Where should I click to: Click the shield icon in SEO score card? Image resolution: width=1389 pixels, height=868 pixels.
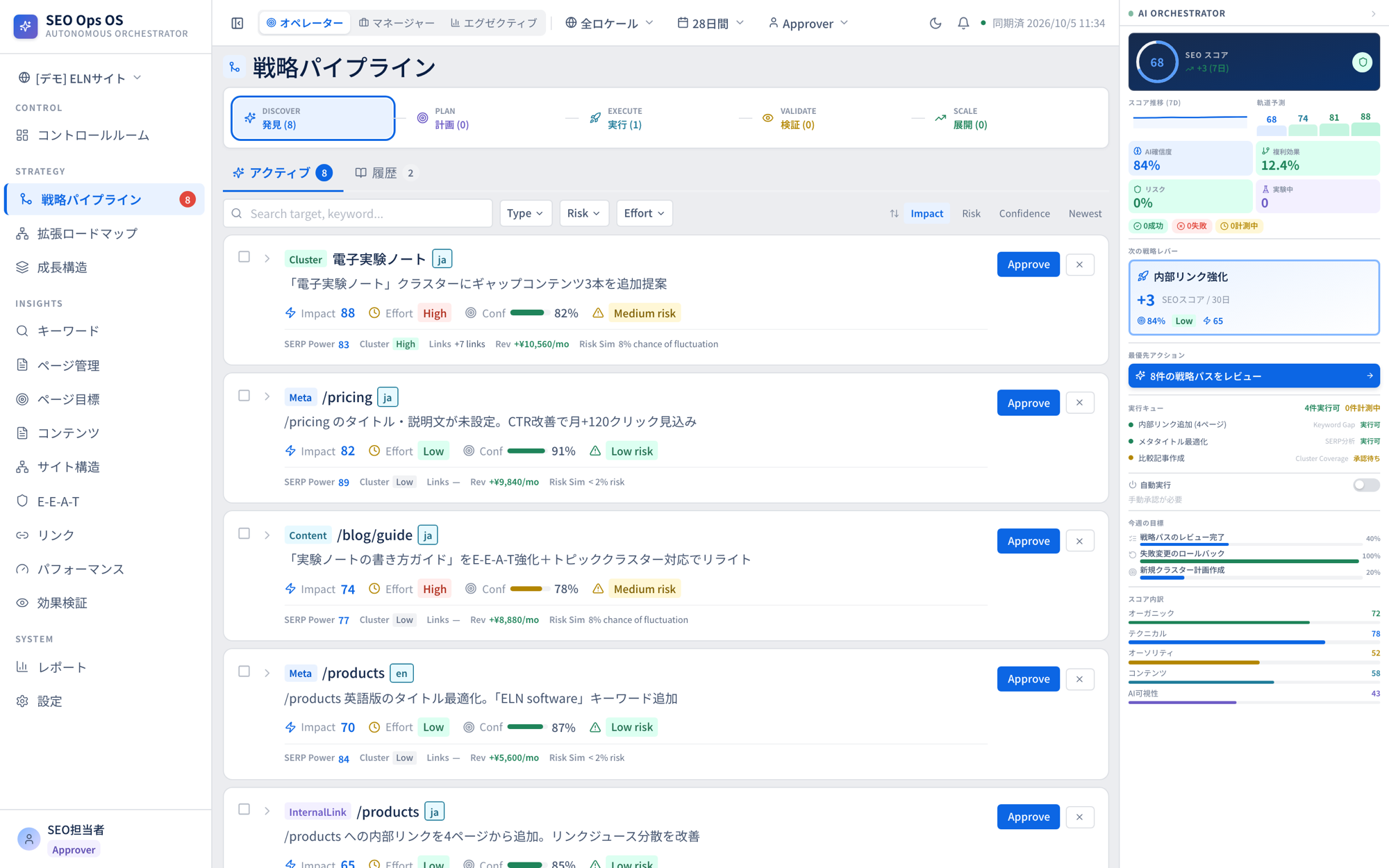coord(1363,62)
